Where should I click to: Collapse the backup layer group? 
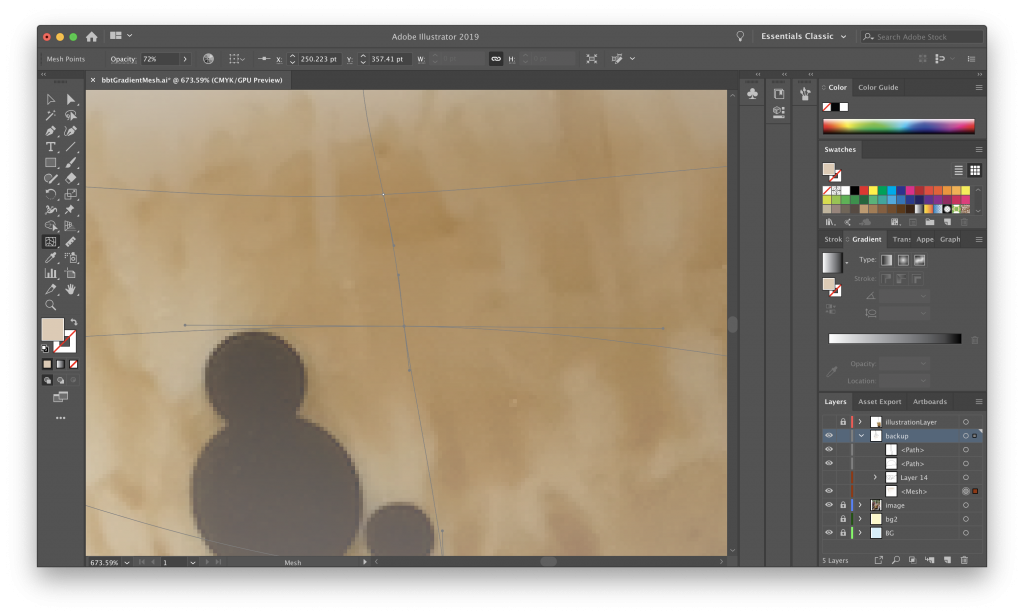(861, 436)
